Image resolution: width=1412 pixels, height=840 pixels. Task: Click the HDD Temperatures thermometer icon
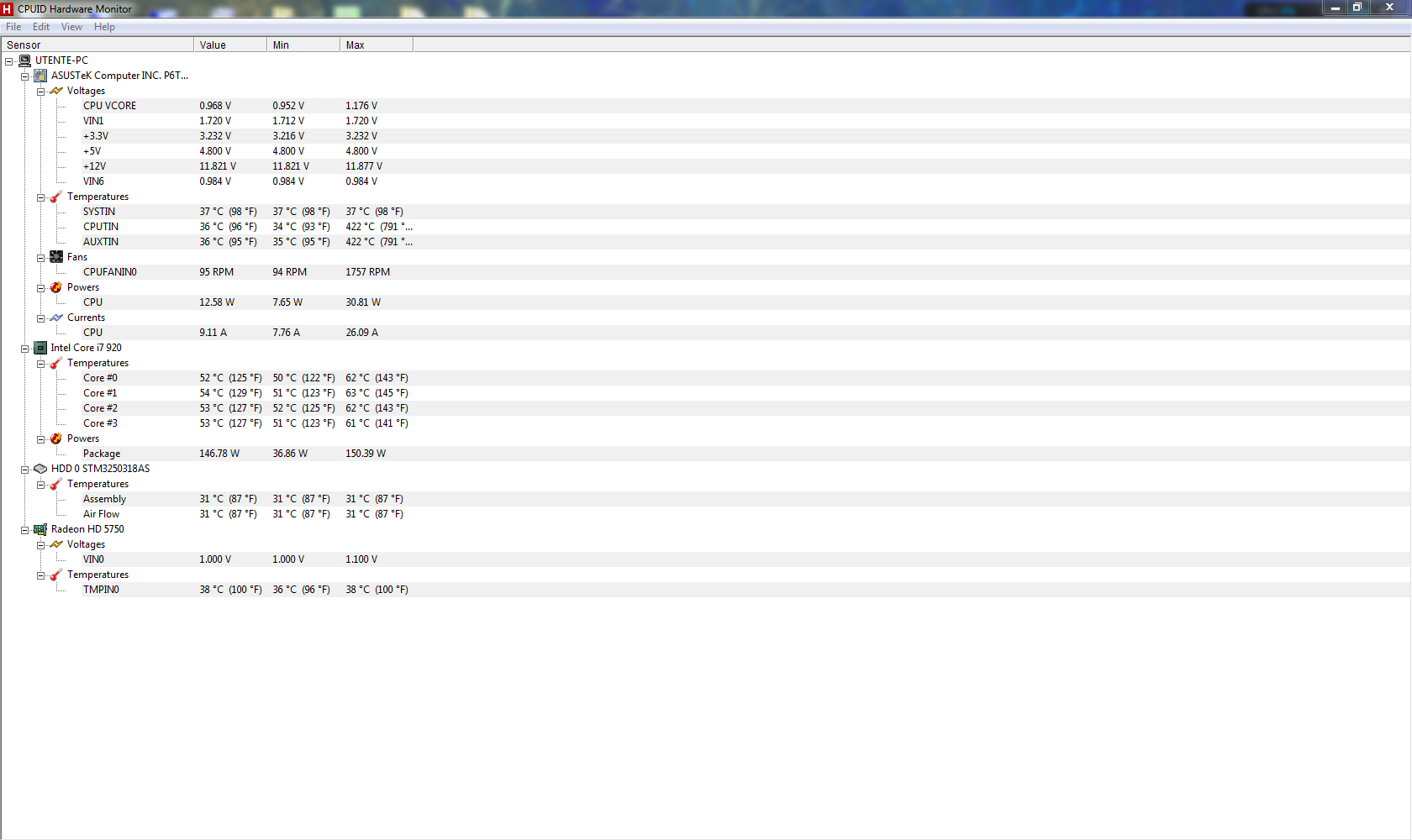[56, 484]
